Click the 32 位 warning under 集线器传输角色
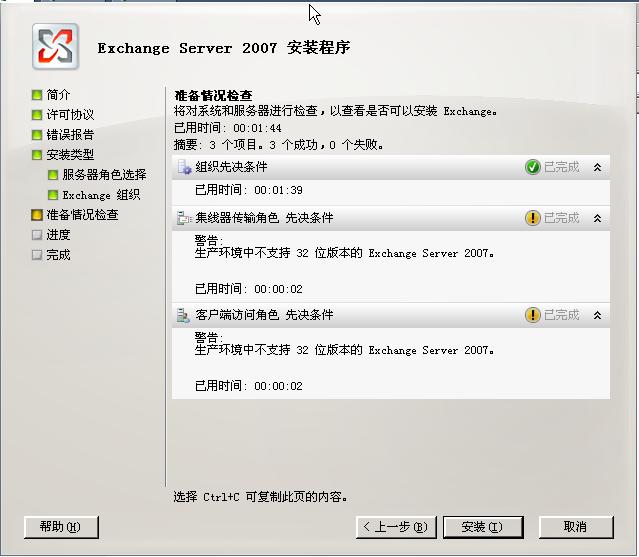This screenshot has height=557, width=639. (344, 253)
